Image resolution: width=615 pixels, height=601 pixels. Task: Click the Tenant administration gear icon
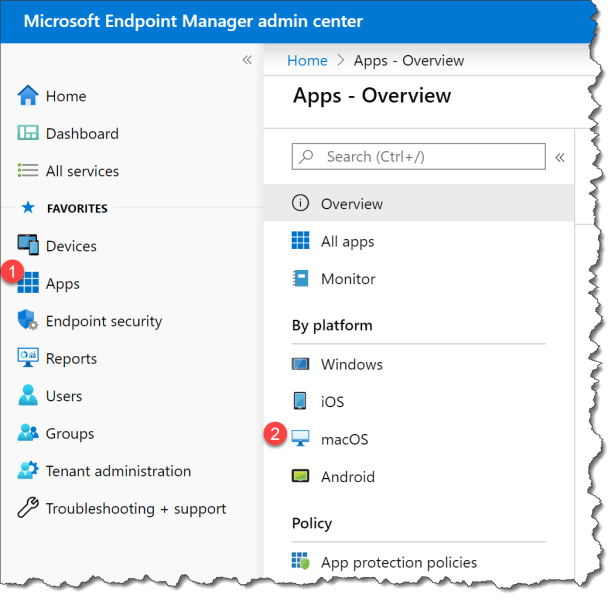pos(28,470)
